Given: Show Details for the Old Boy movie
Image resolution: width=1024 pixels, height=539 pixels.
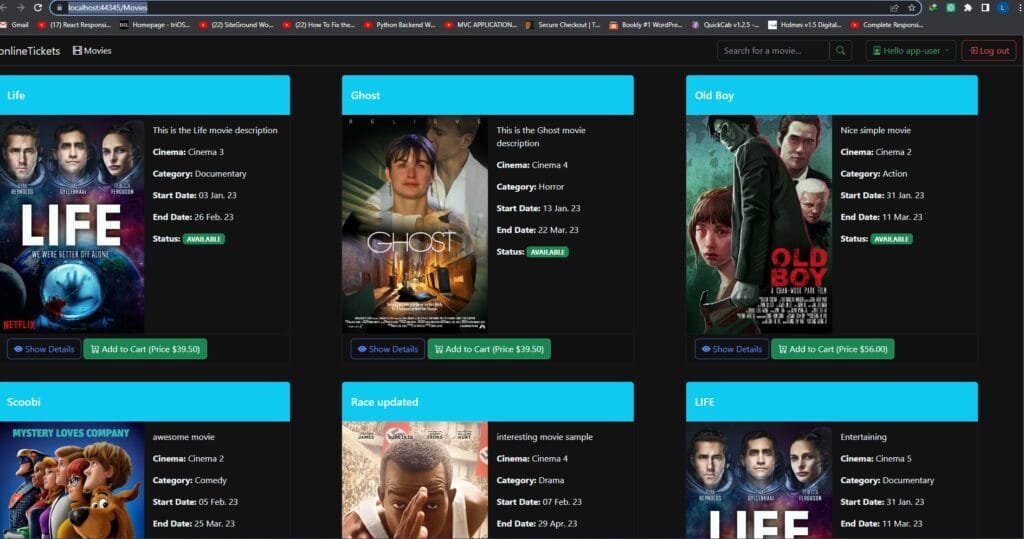Looking at the screenshot, I should tap(732, 349).
